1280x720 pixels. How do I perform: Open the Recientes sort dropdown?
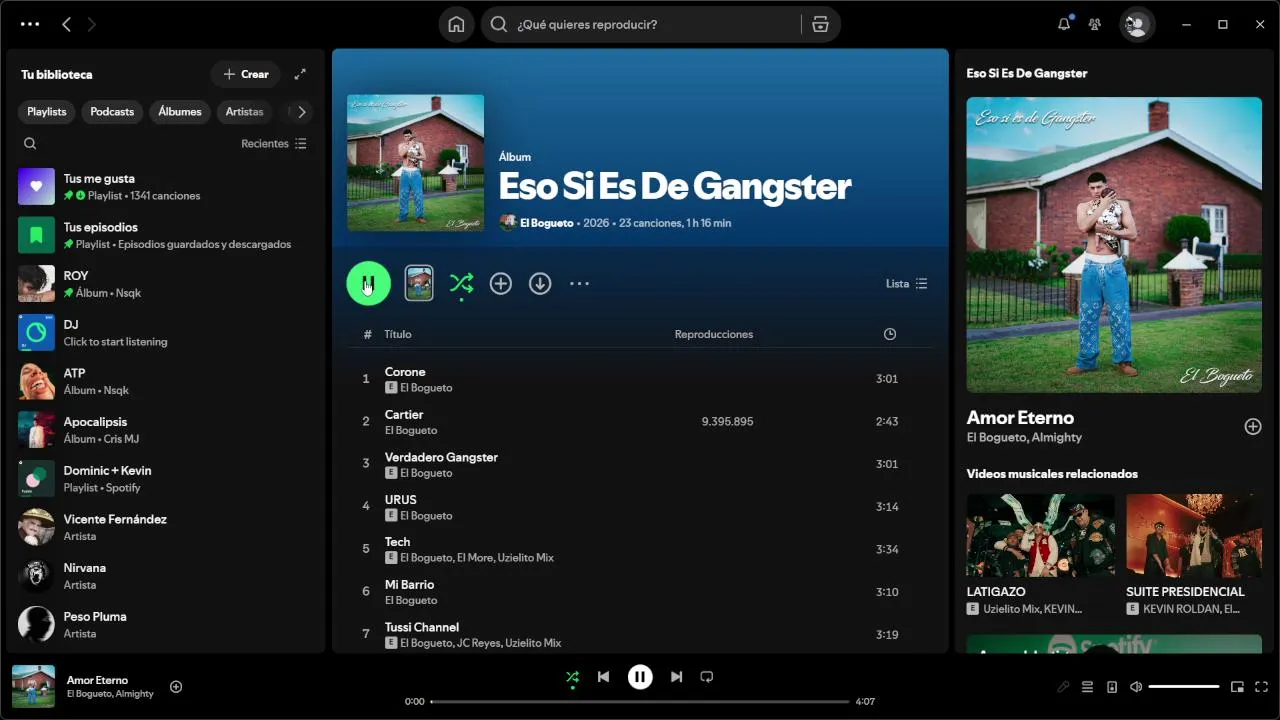click(x=274, y=144)
